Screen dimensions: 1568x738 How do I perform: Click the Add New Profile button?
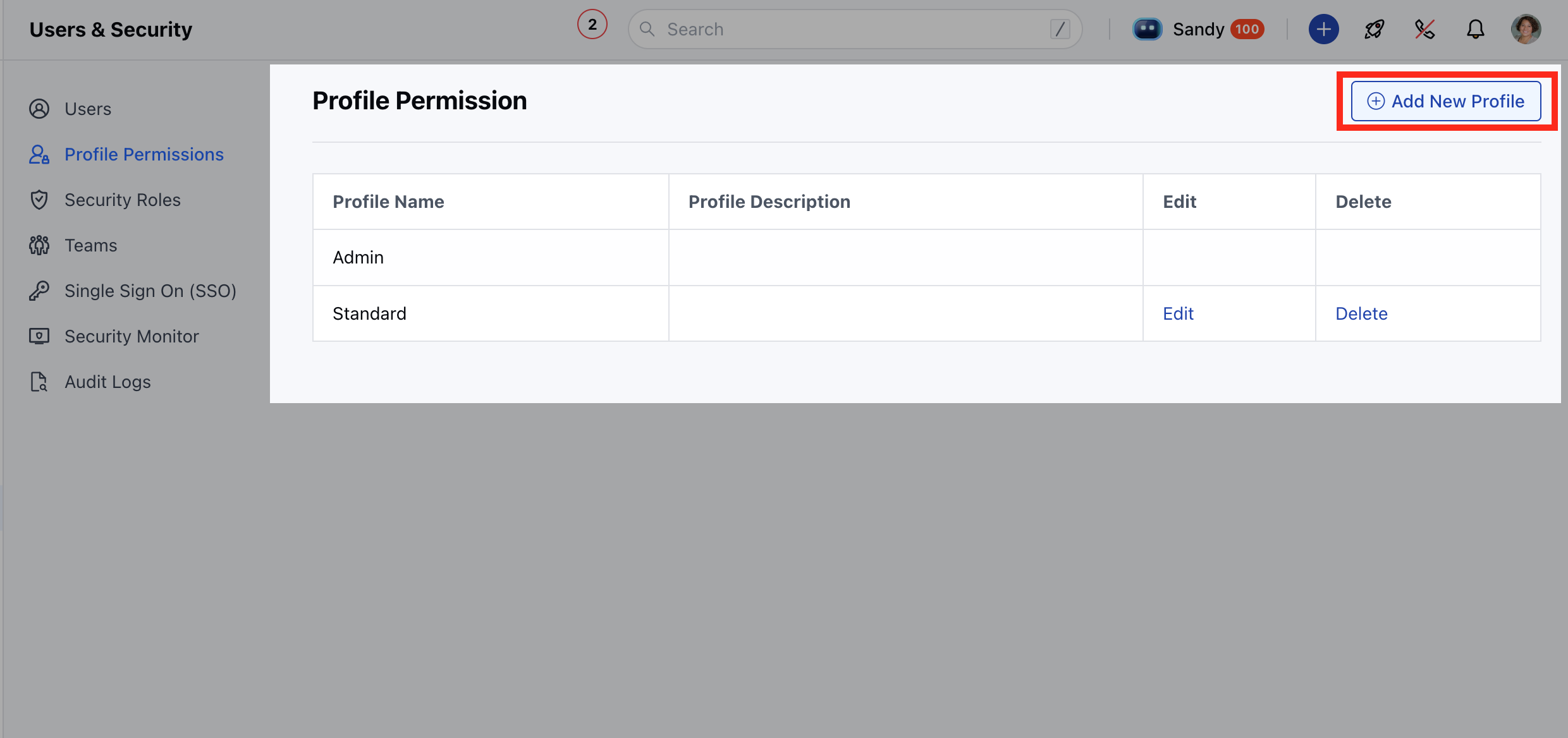coord(1446,101)
